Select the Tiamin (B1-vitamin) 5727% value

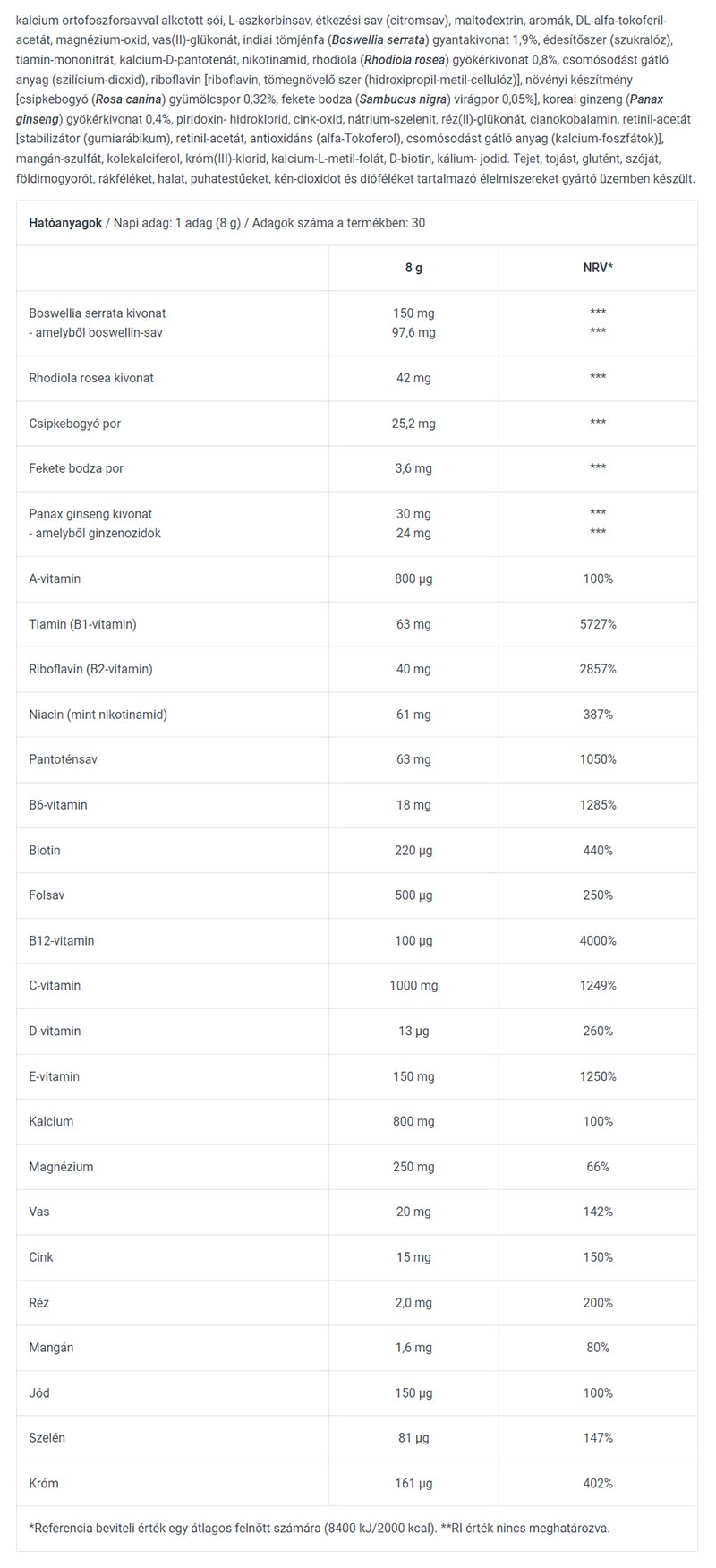click(598, 624)
